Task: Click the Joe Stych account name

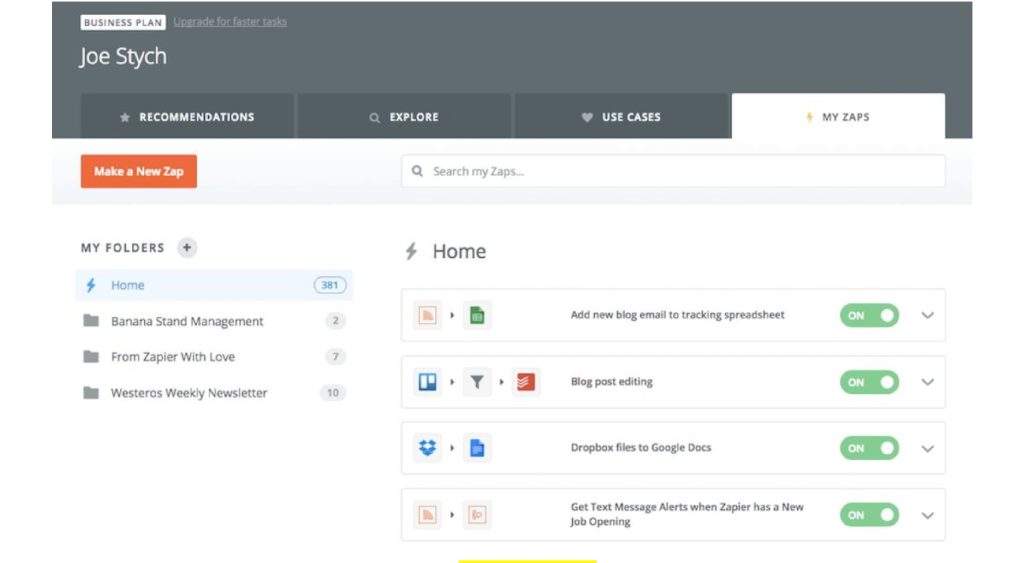Action: point(123,56)
